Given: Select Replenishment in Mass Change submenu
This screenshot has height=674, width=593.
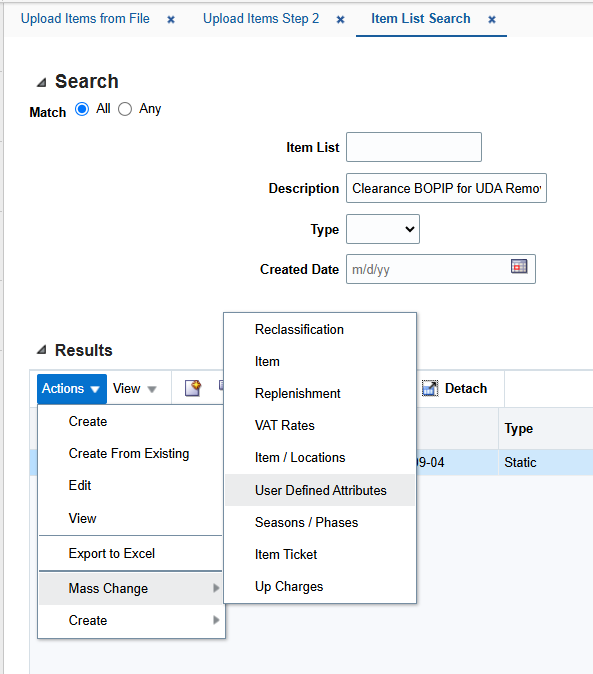Looking at the screenshot, I should pos(320,394).
